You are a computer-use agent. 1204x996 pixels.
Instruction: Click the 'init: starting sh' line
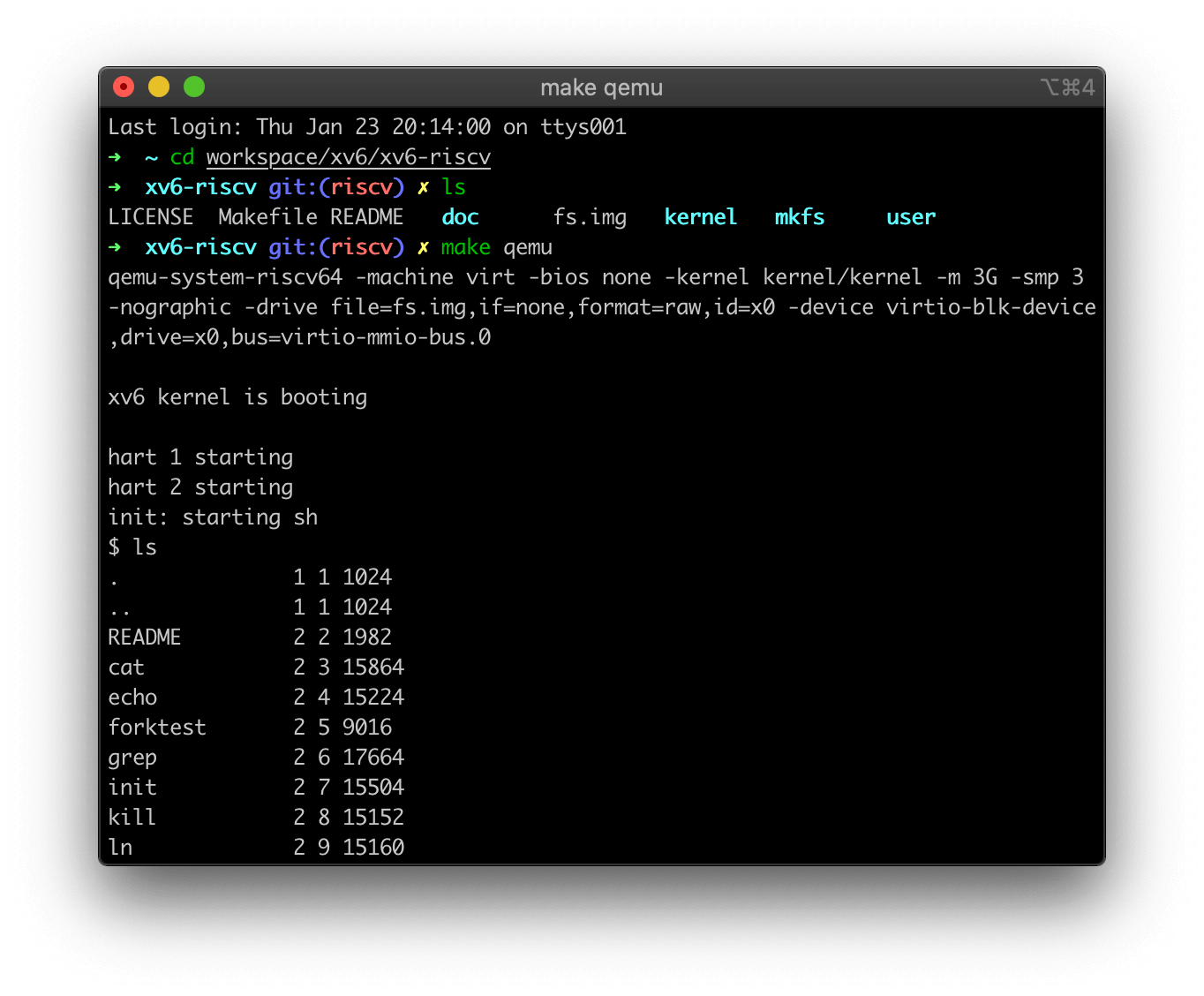tap(213, 517)
